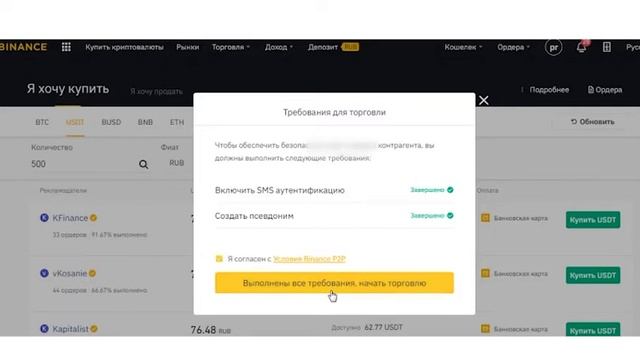Click KFinance verified badge icon
The image size is (640, 360).
coord(93,218)
